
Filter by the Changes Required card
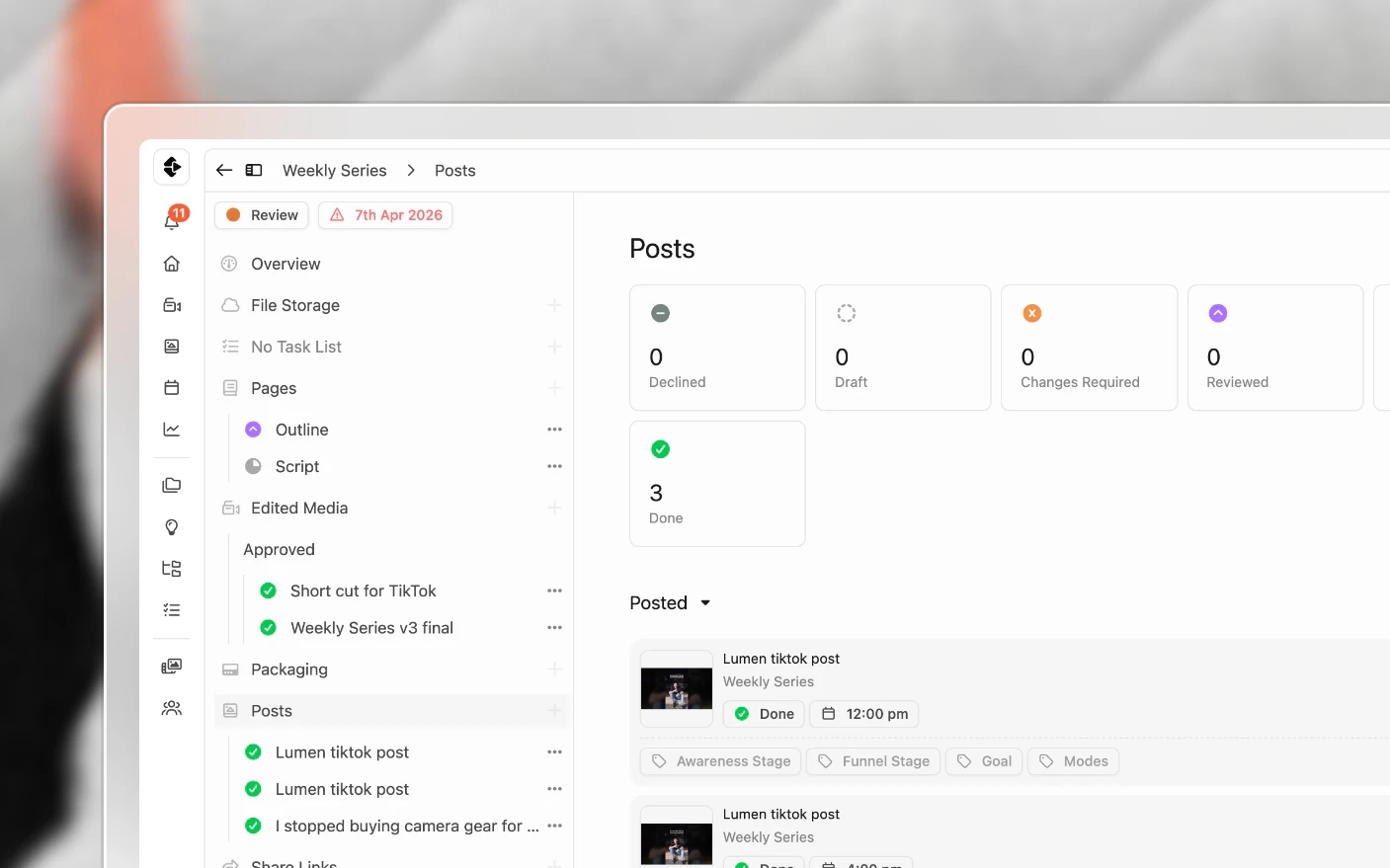pos(1090,348)
